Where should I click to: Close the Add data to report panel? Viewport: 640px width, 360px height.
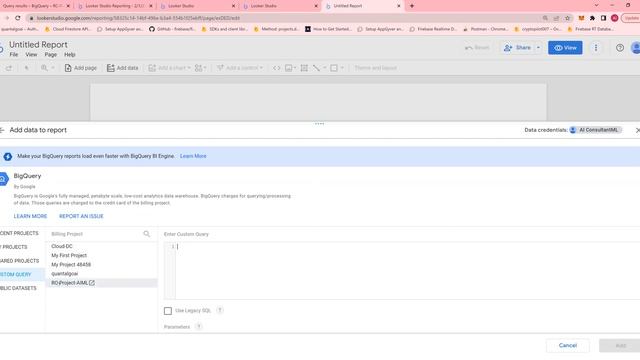click(638, 130)
